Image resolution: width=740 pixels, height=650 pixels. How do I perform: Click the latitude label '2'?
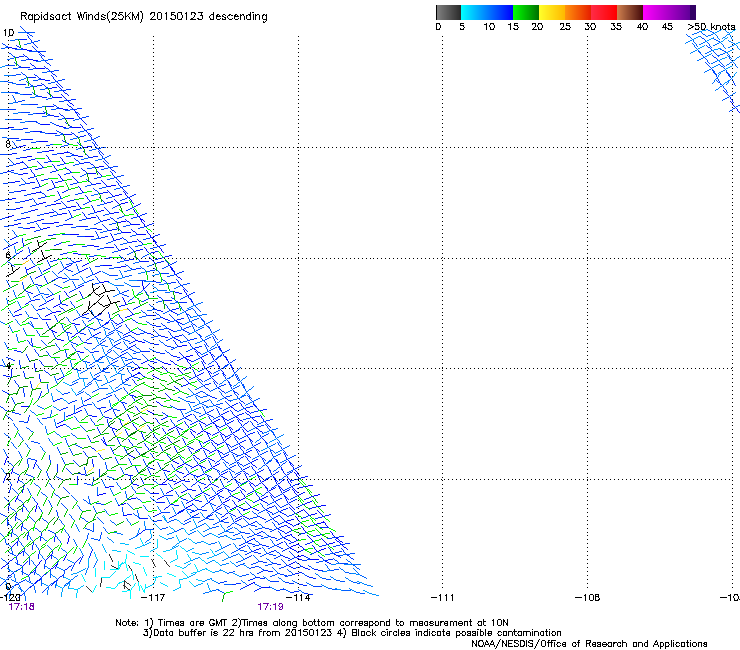pyautogui.click(x=8, y=476)
